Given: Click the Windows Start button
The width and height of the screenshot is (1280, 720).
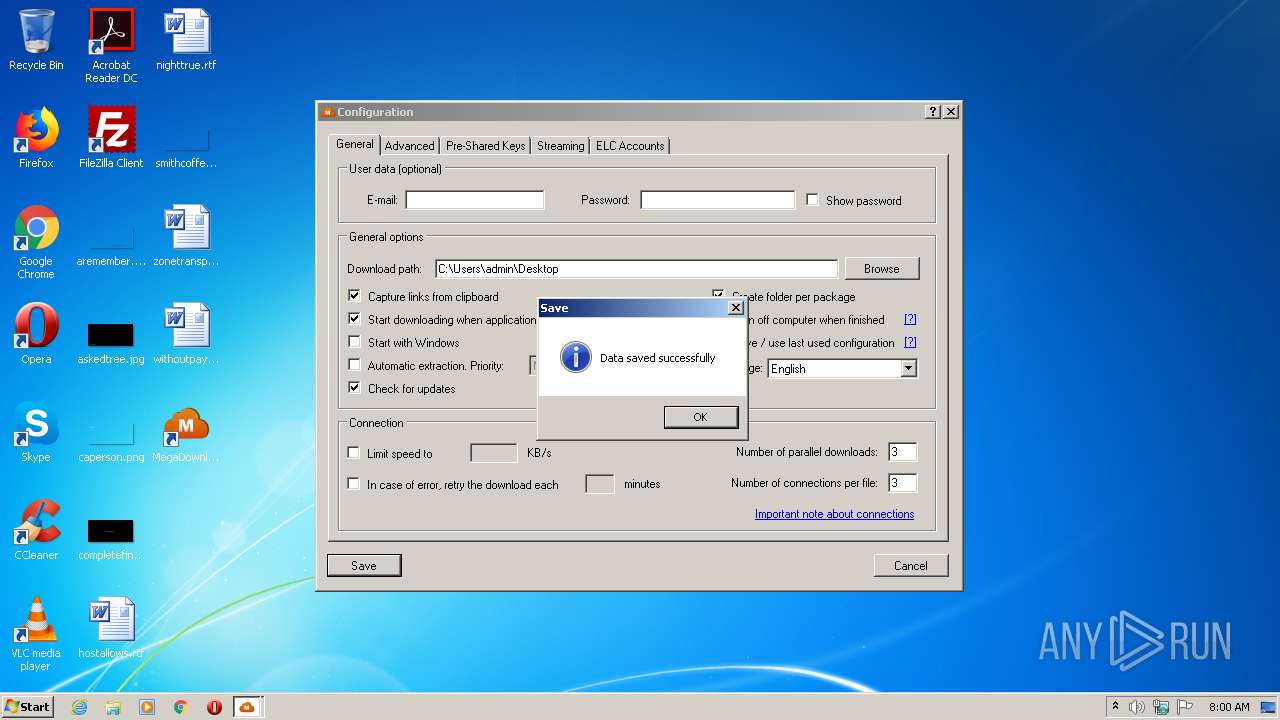Looking at the screenshot, I should click(27, 707).
